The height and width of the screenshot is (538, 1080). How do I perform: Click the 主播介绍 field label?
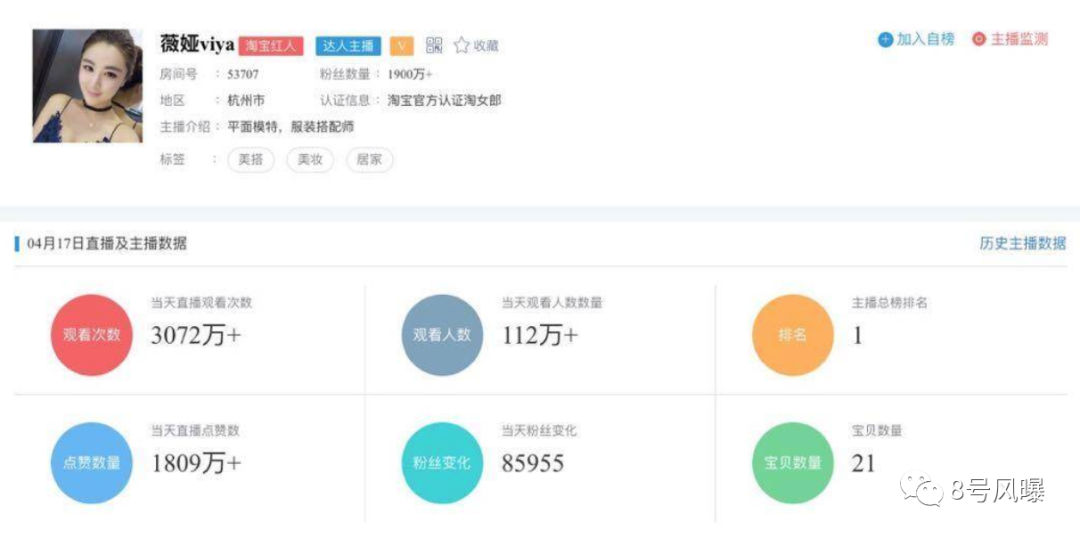[x=185, y=127]
